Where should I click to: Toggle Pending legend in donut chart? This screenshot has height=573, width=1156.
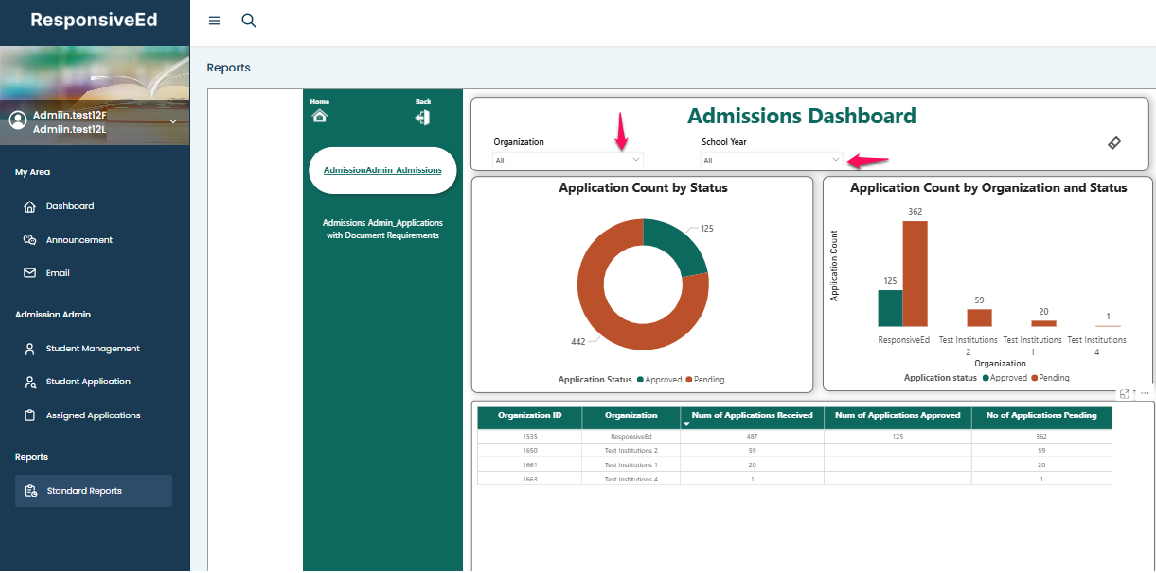705,380
